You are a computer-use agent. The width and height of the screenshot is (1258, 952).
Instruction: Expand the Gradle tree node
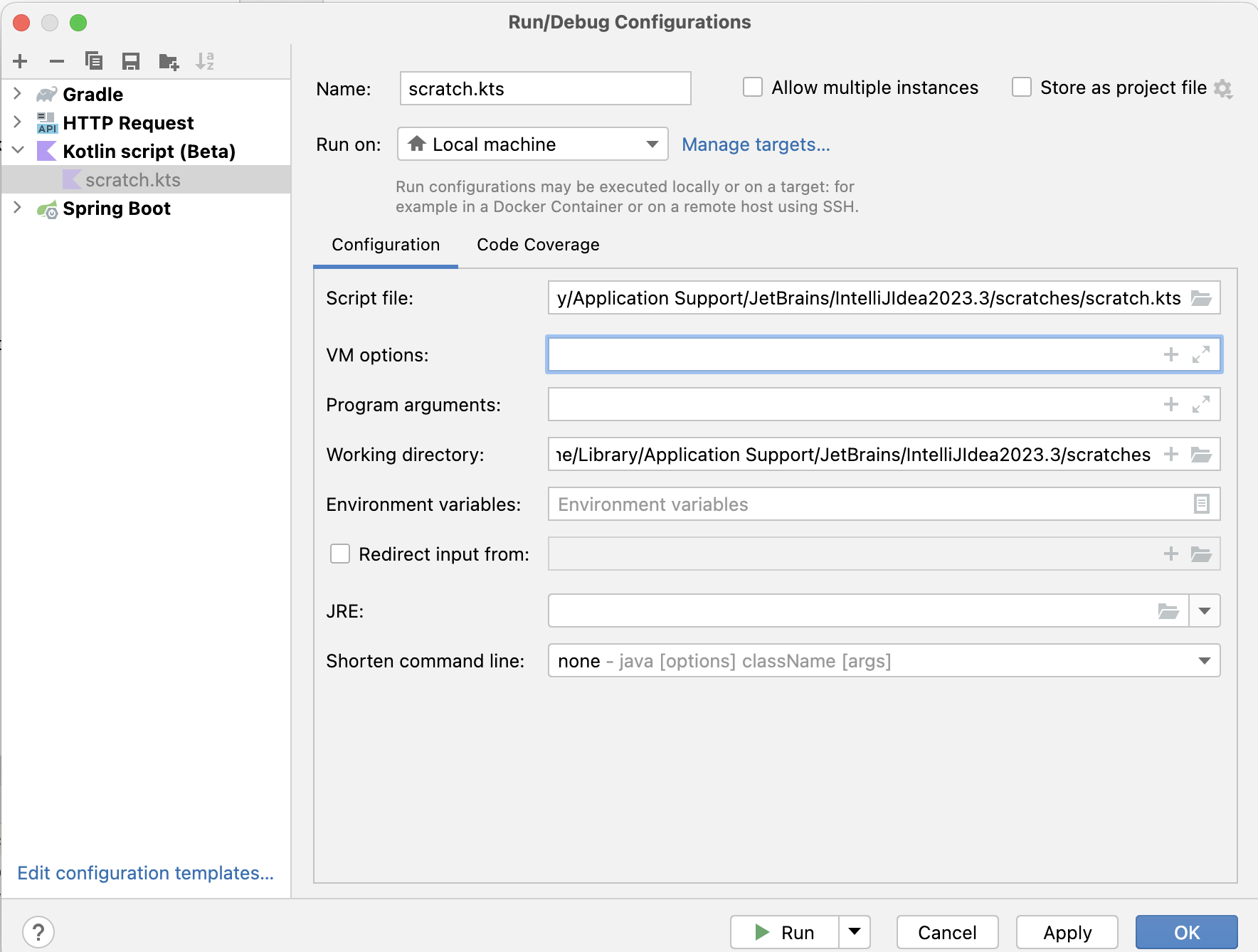point(18,93)
